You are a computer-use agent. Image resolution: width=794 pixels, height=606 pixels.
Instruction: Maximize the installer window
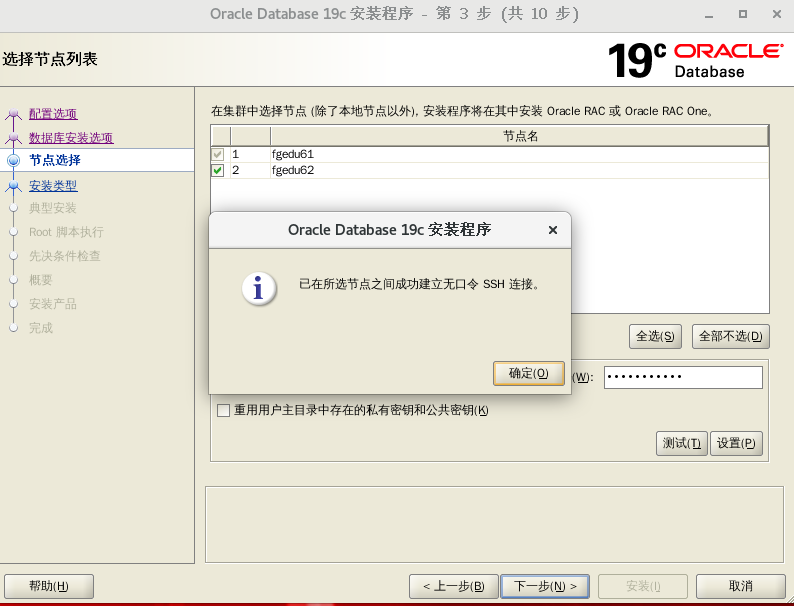[742, 14]
